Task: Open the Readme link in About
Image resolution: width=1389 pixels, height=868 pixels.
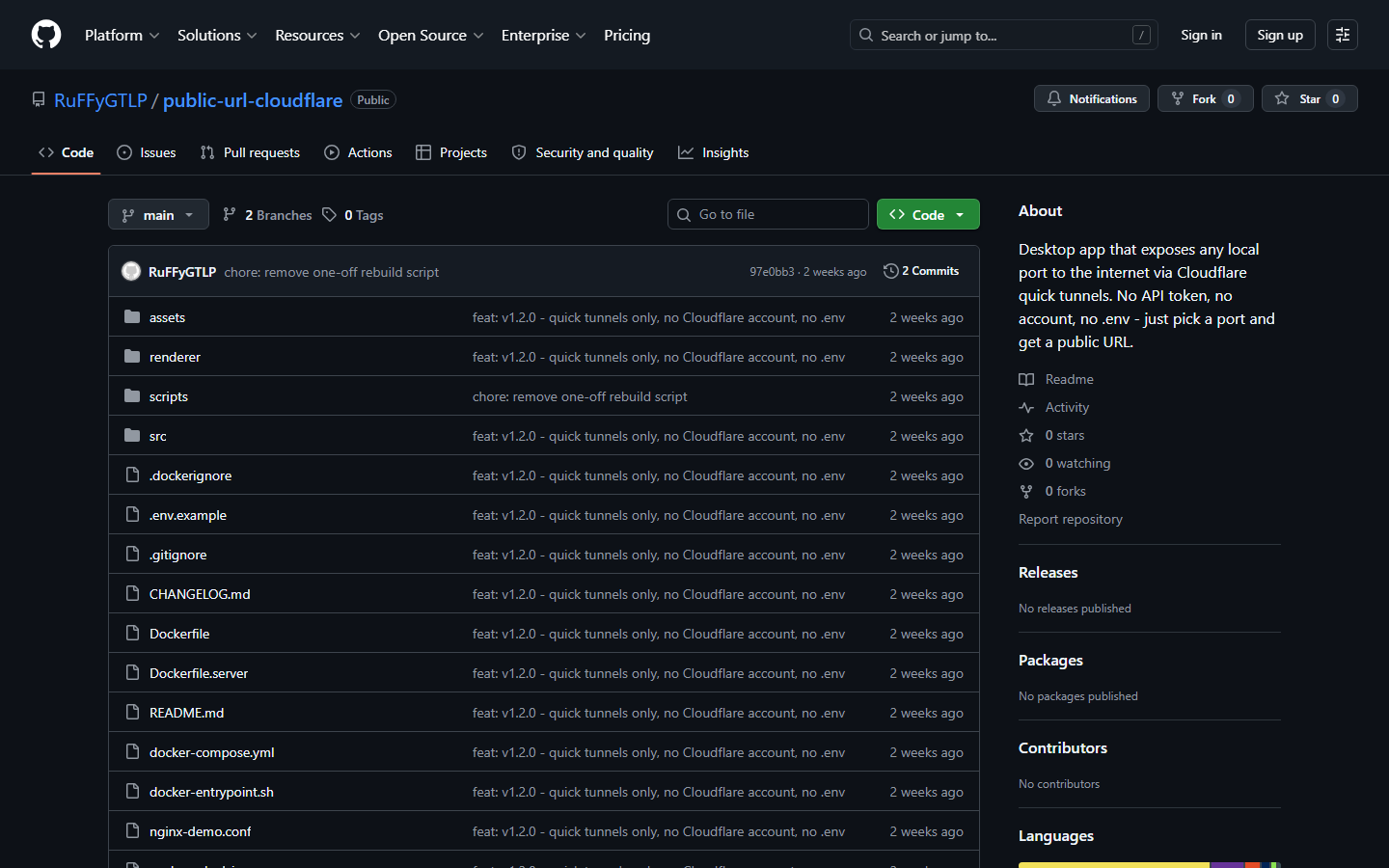Action: tap(1056, 379)
